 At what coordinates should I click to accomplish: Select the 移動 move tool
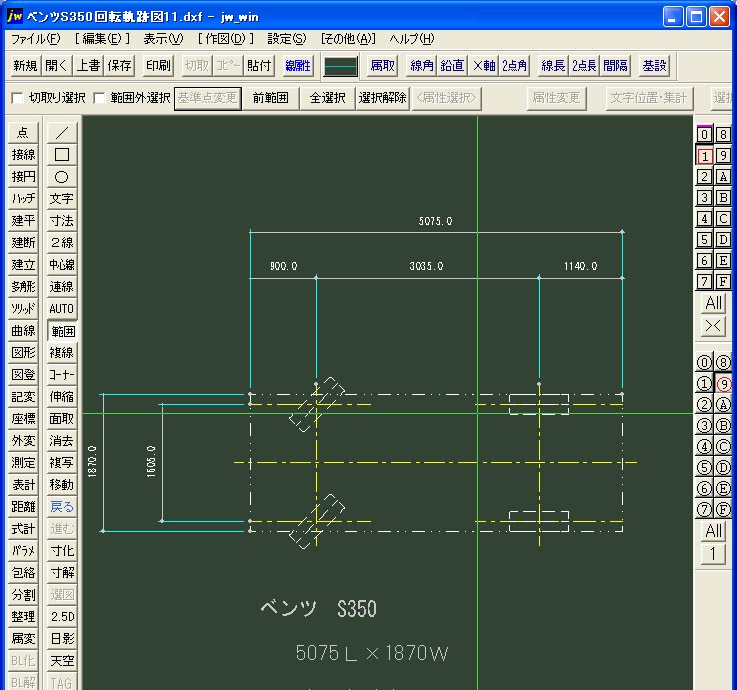pos(62,485)
